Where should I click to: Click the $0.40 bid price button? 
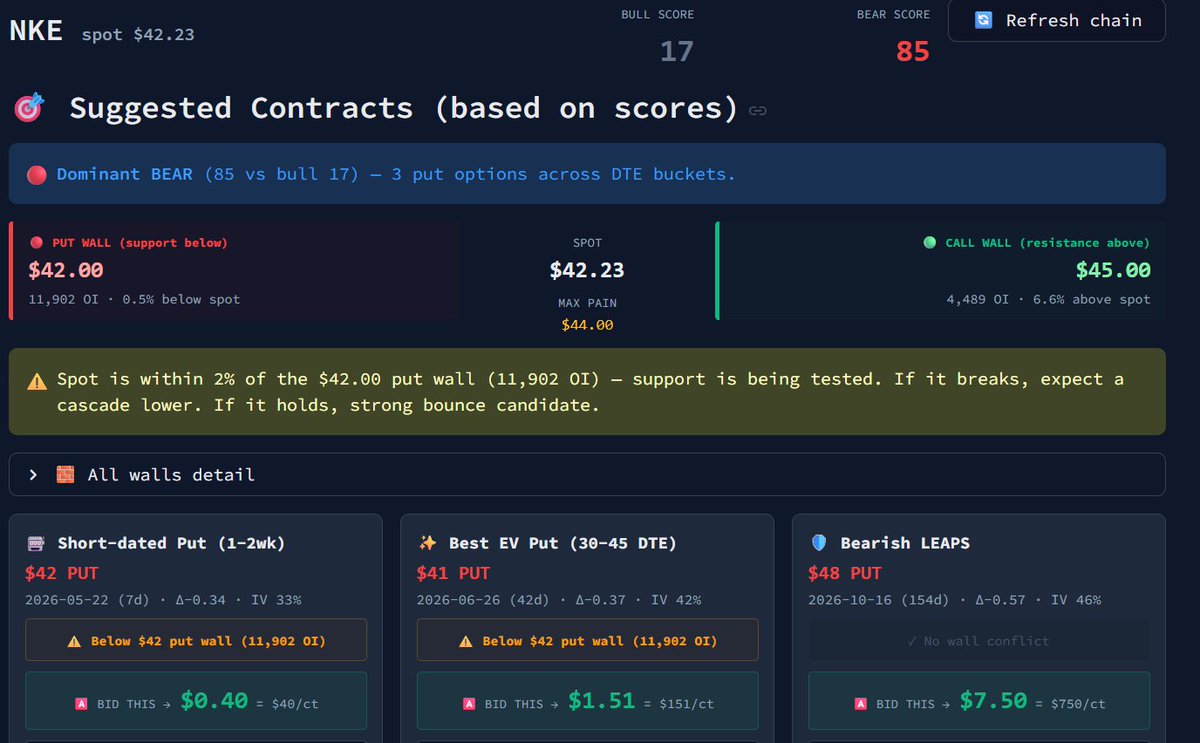[196, 702]
